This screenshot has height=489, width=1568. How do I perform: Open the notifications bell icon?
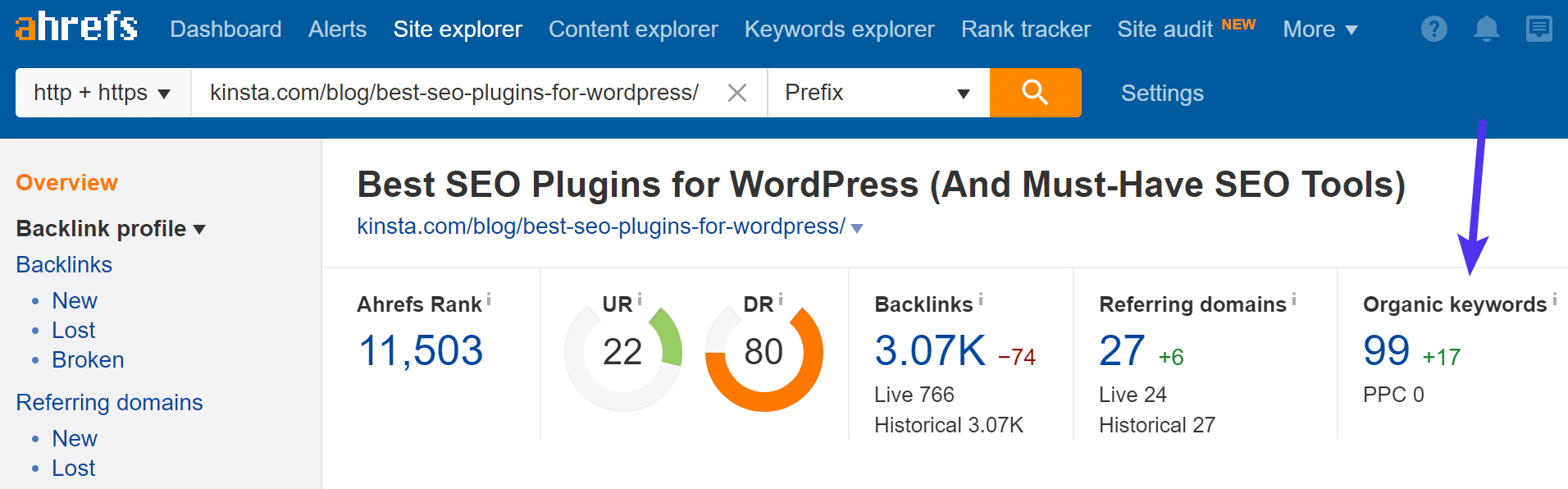pos(1486,30)
